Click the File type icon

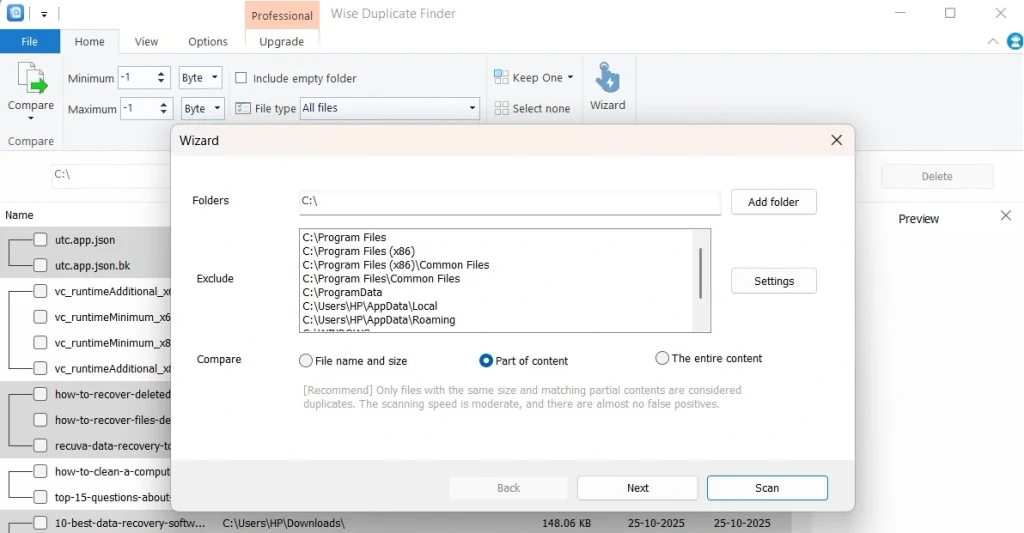pyautogui.click(x=243, y=108)
